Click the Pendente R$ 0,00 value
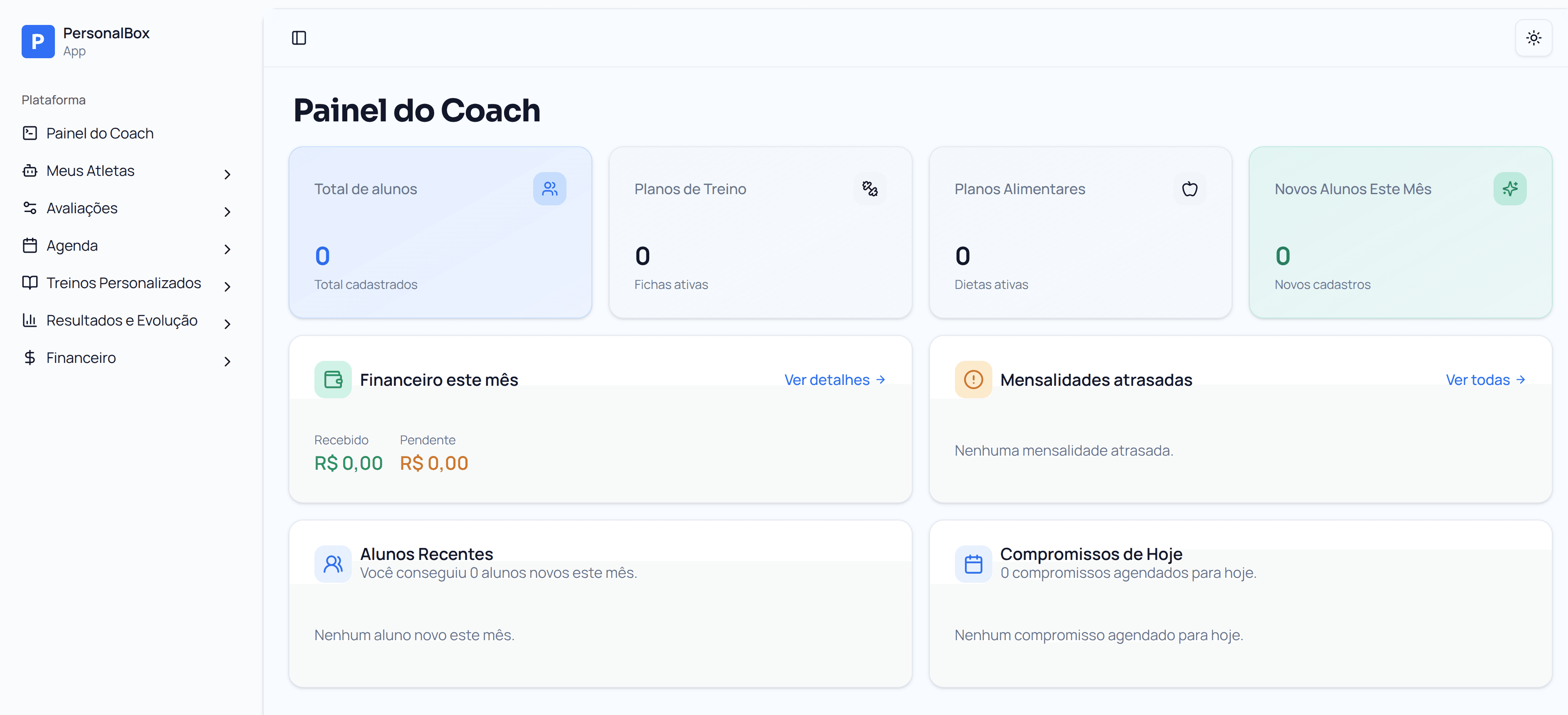 434,463
